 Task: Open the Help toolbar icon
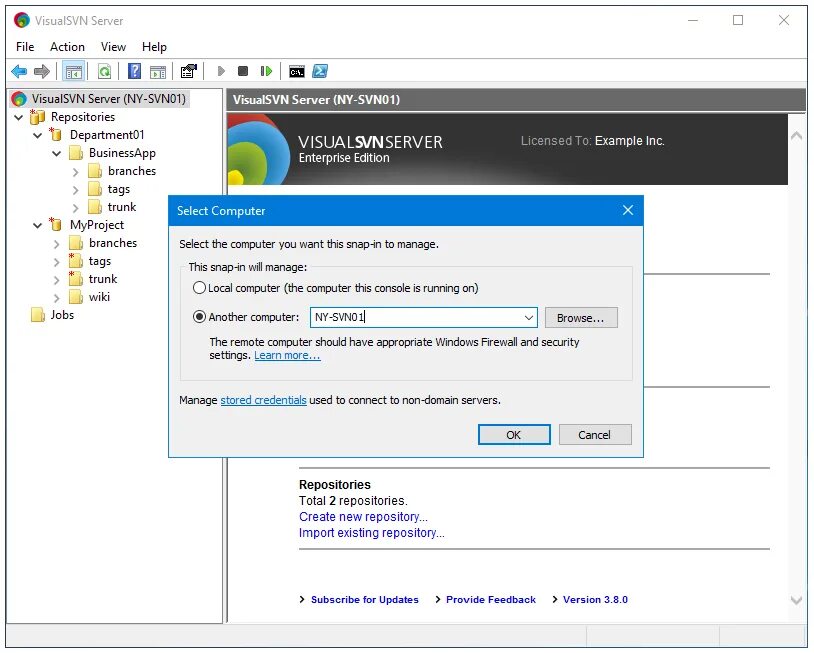click(134, 71)
